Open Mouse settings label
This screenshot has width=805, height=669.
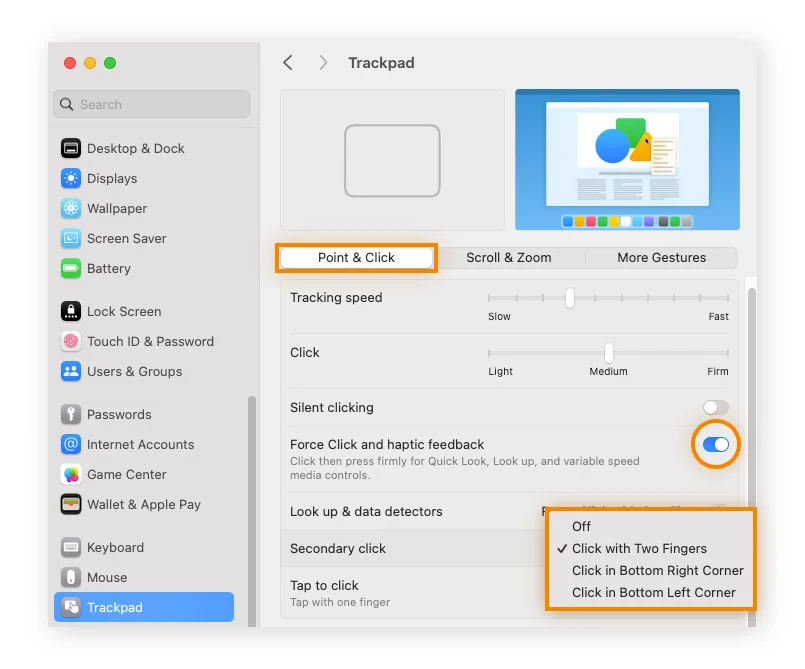[x=107, y=577]
